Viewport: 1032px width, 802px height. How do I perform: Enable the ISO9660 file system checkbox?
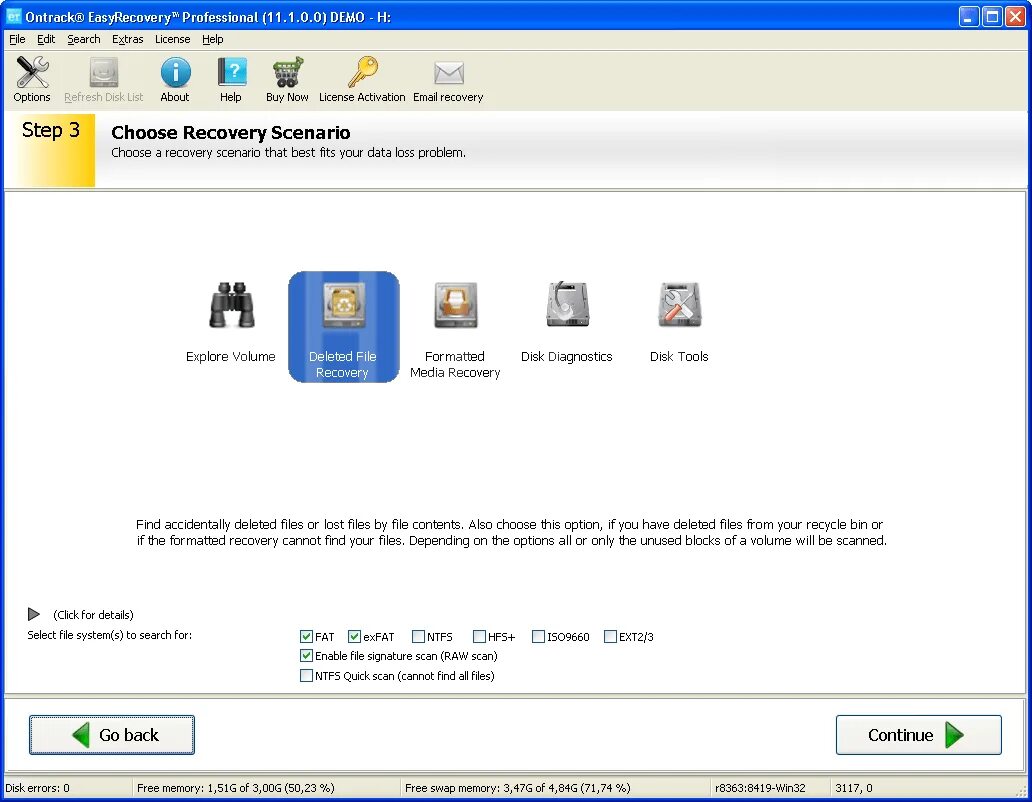538,636
